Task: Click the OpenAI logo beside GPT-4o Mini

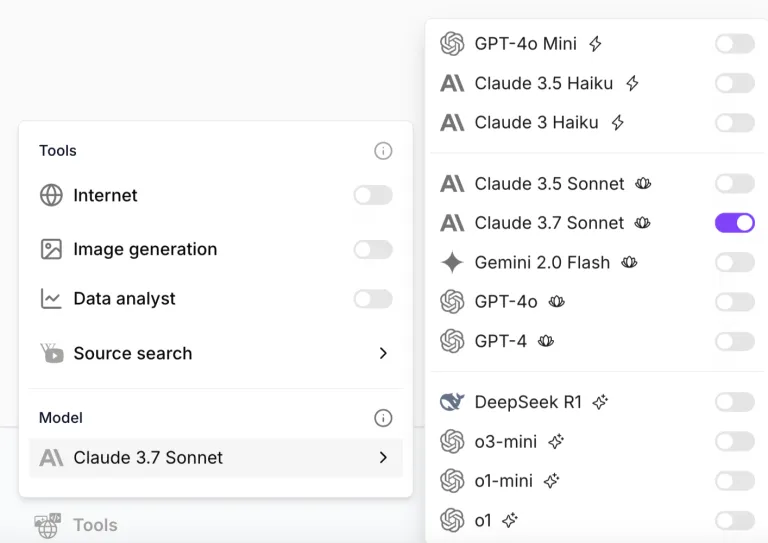Action: point(452,44)
